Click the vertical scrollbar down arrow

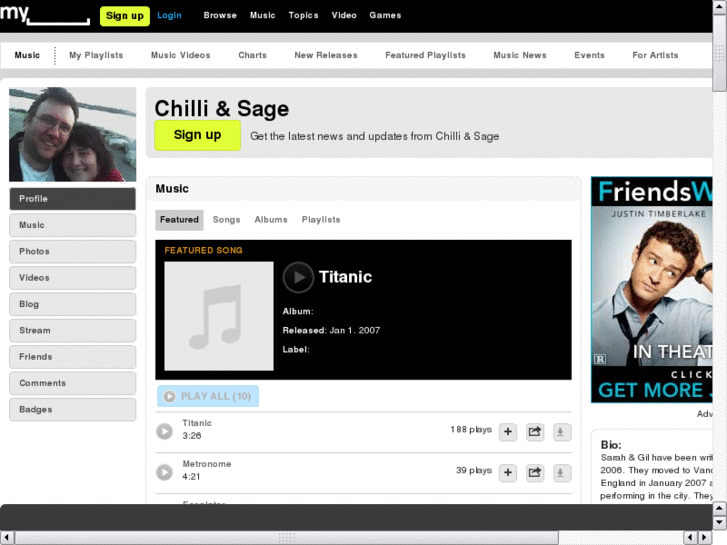coord(719,523)
